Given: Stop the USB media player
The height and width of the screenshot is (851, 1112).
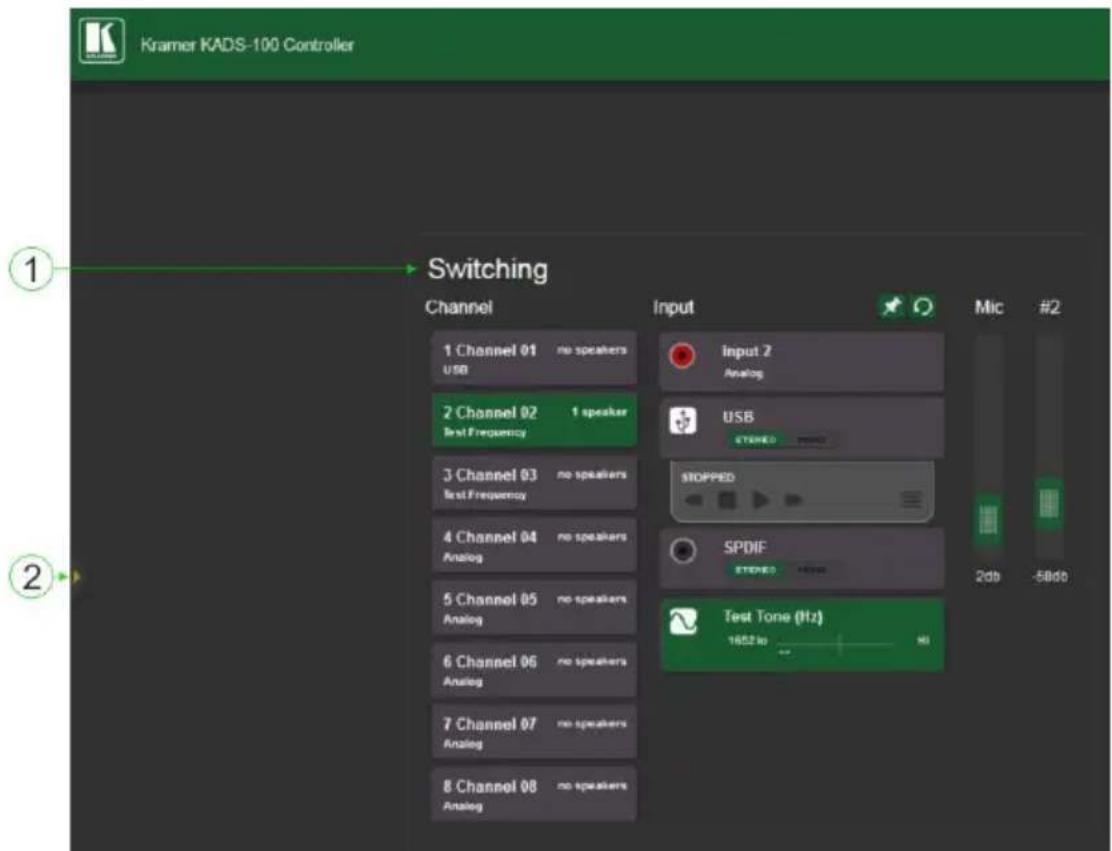Looking at the screenshot, I should point(727,500).
